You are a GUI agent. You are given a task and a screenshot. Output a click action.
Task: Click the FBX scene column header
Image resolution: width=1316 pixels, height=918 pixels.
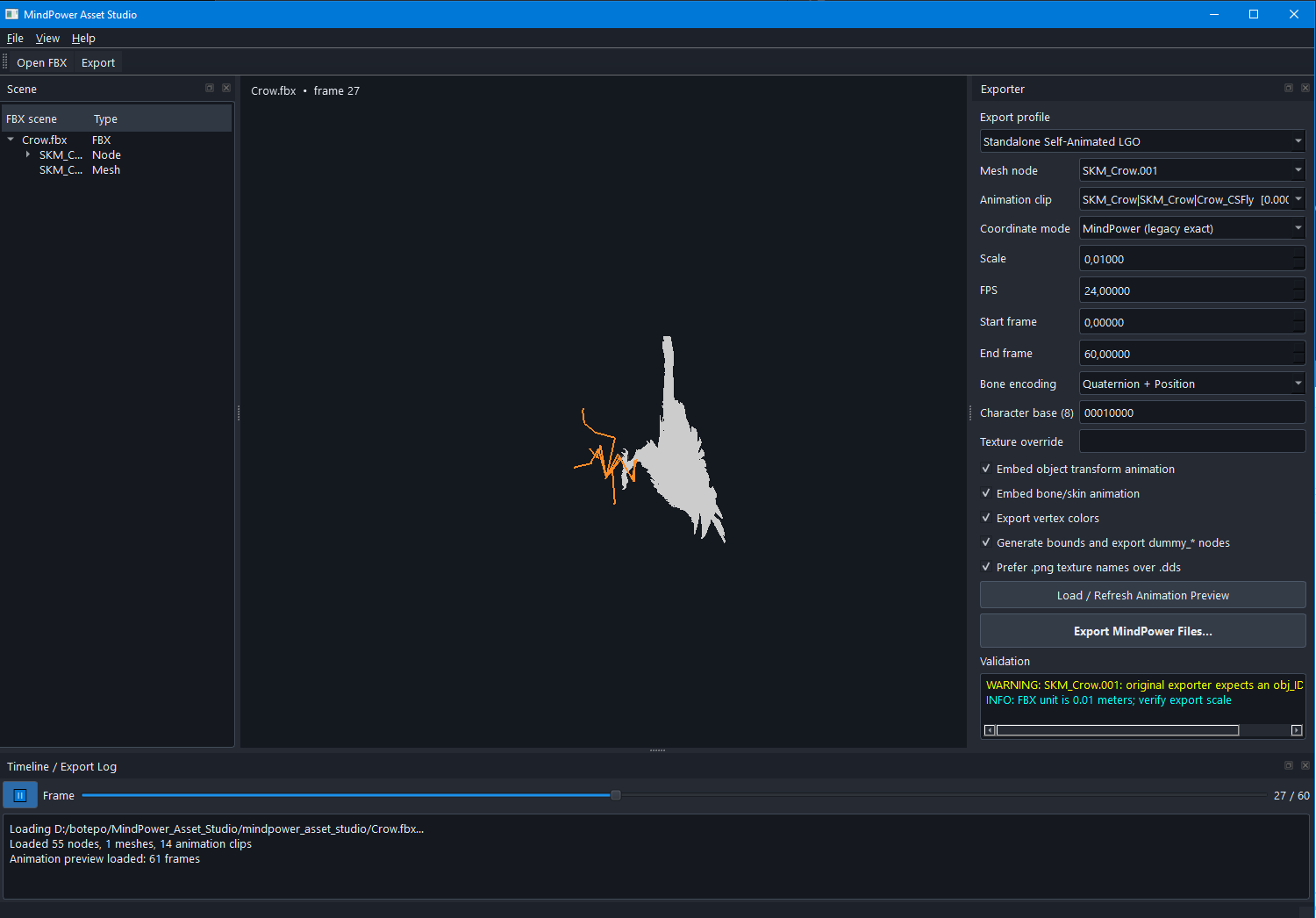pyautogui.click(x=46, y=118)
